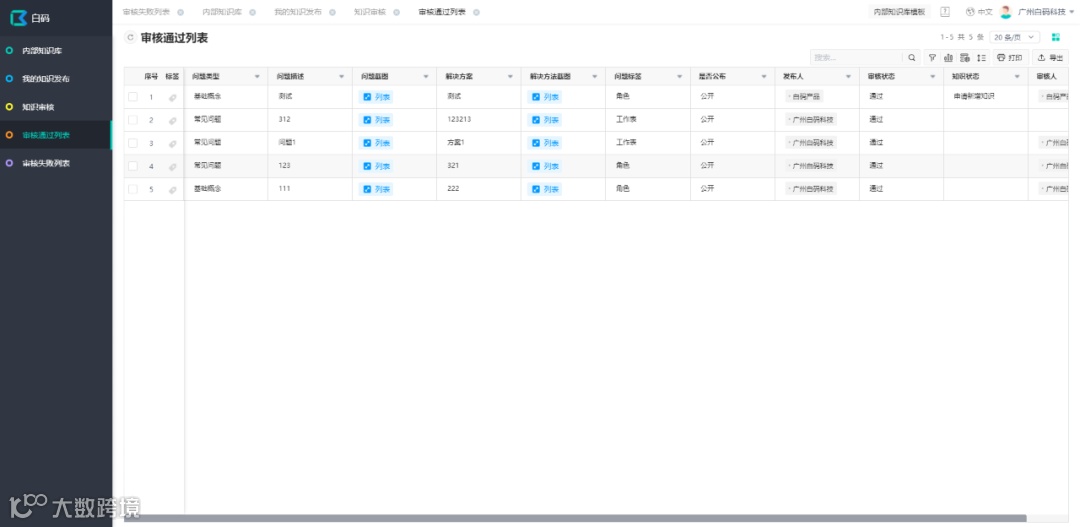Click tag icon in row 4
1080x527 pixels.
[x=173, y=167]
